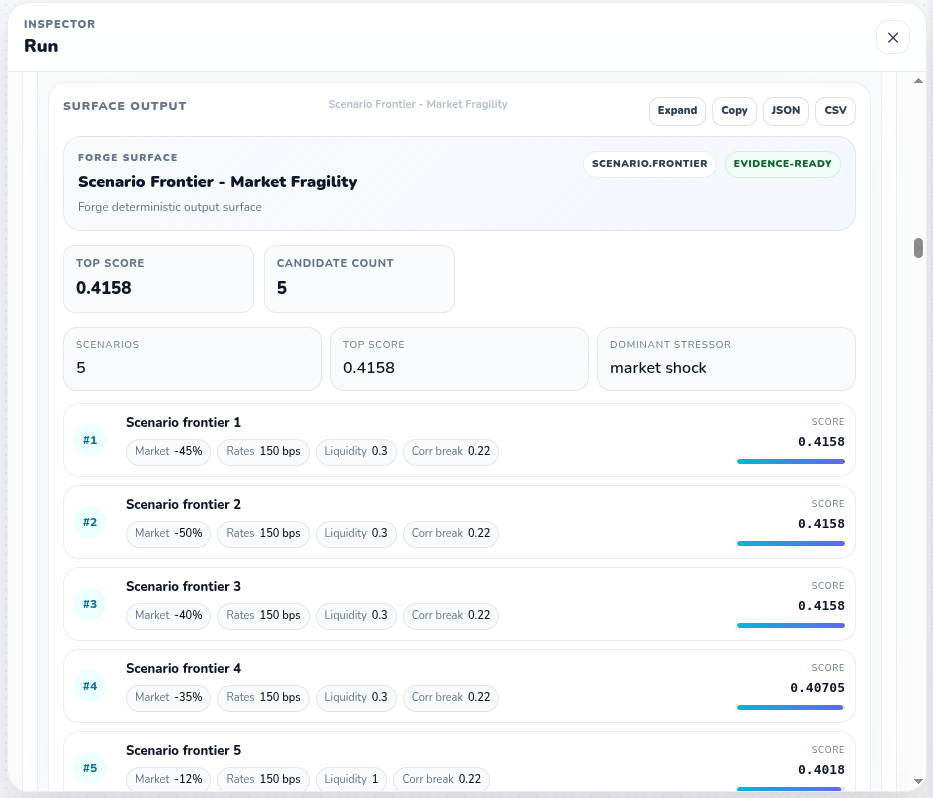Screen dimensions: 933x798
Task: Click the 0.4018 score value
Action: click(821, 770)
